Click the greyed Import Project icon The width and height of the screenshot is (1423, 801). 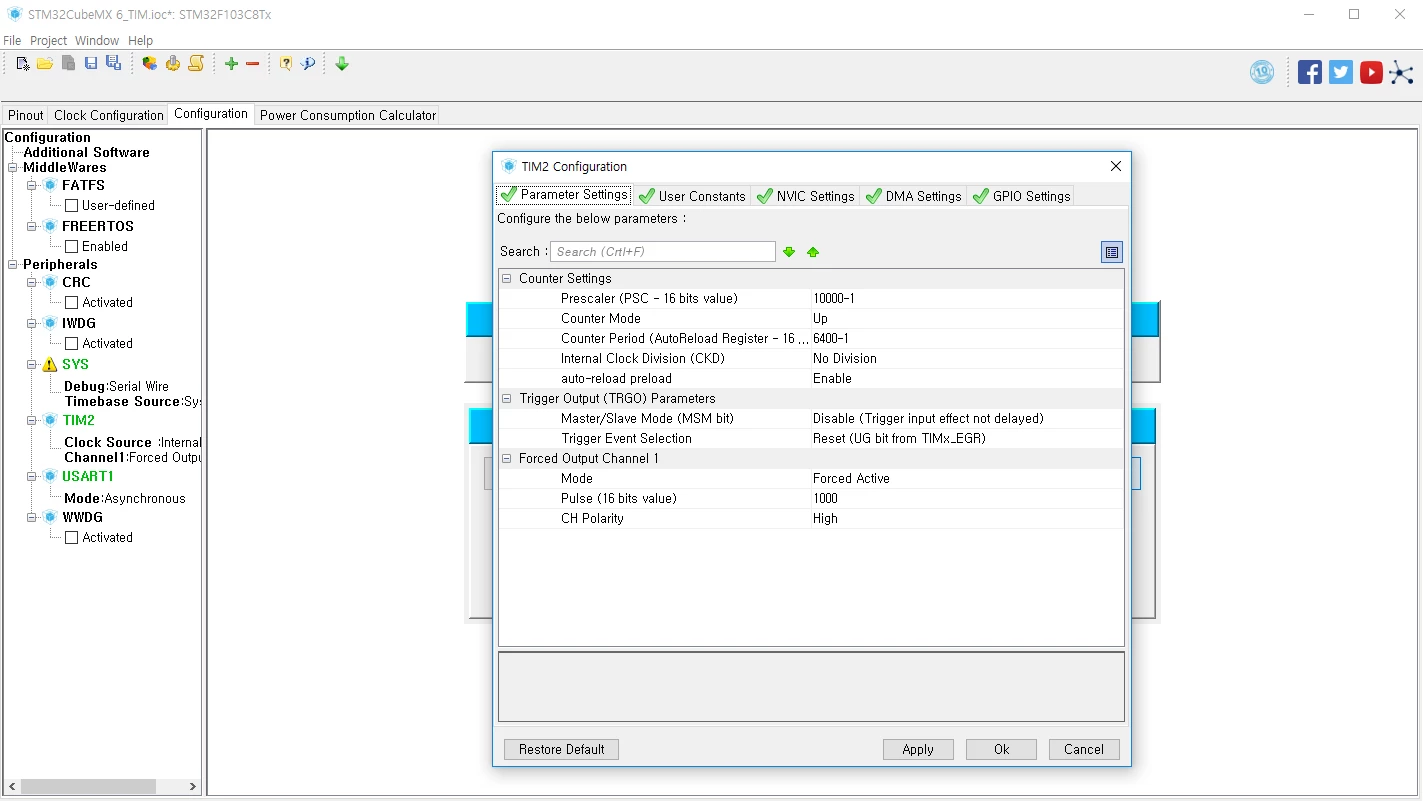tap(68, 64)
